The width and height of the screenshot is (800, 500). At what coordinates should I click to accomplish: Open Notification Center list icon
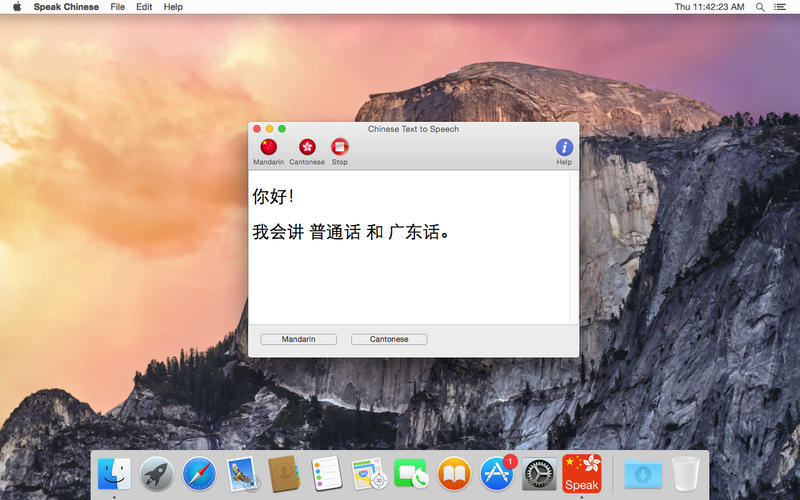tap(780, 7)
